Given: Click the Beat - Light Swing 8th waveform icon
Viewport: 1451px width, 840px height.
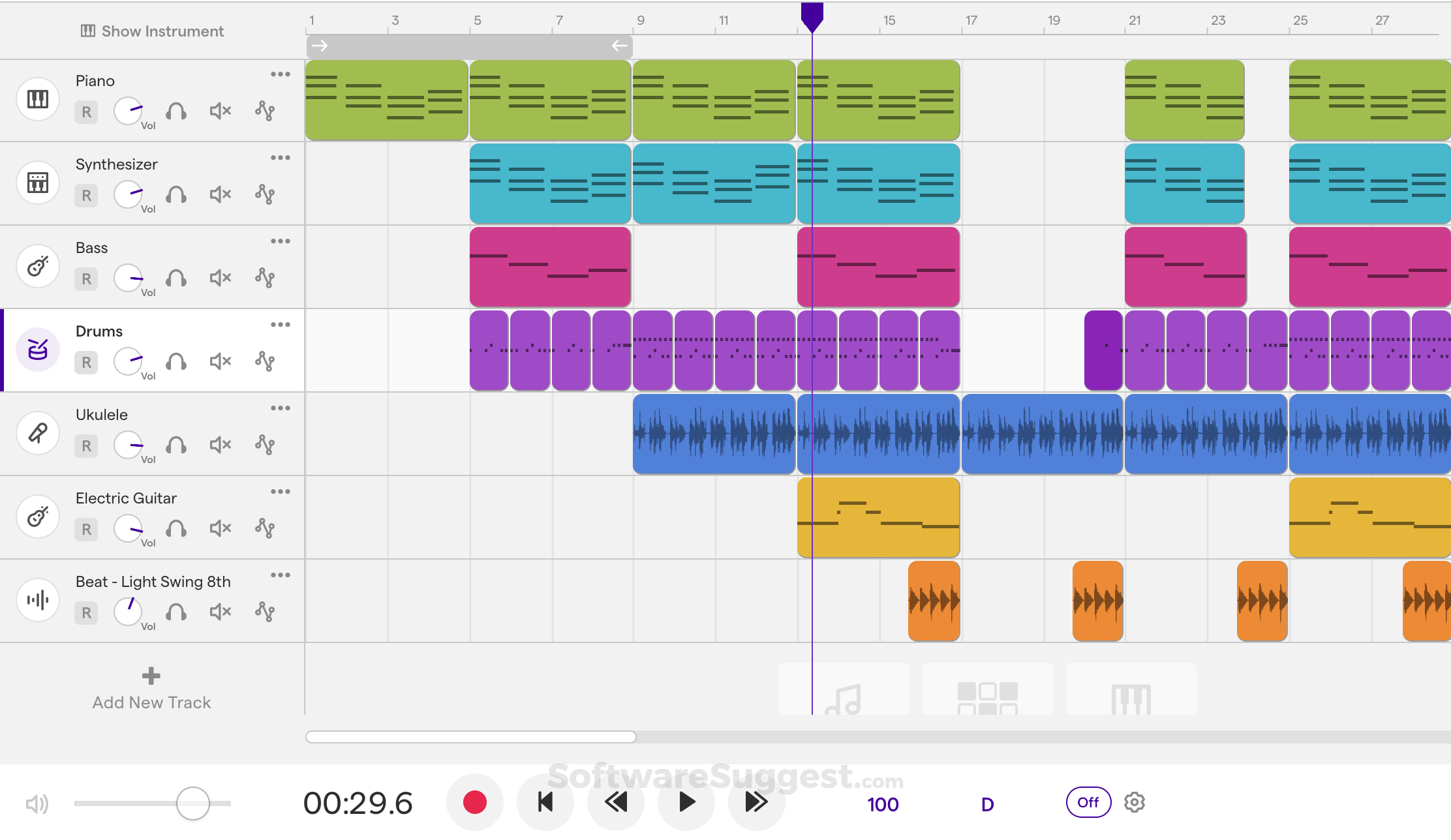Looking at the screenshot, I should pos(37,600).
